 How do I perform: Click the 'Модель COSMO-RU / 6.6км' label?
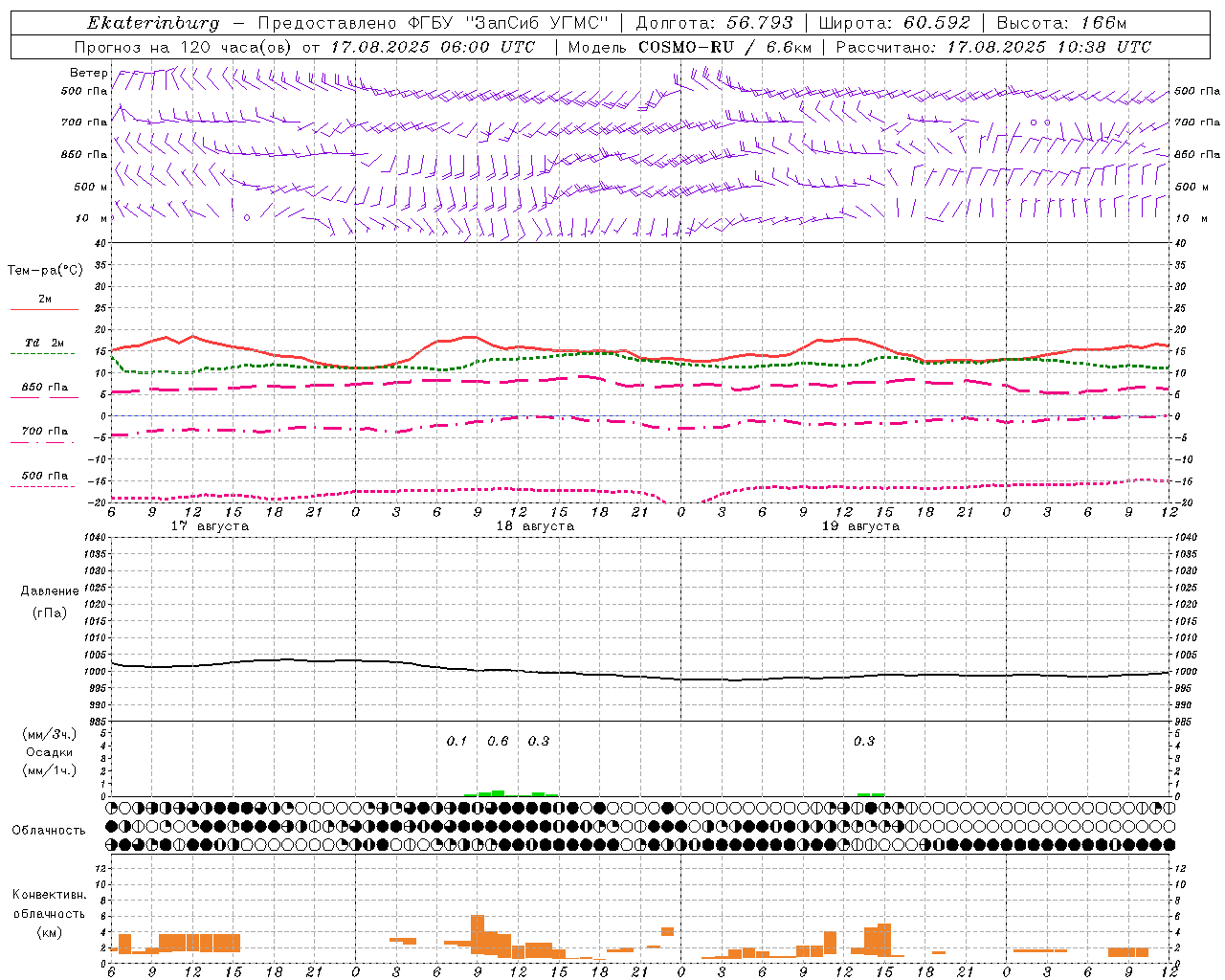pos(690,47)
